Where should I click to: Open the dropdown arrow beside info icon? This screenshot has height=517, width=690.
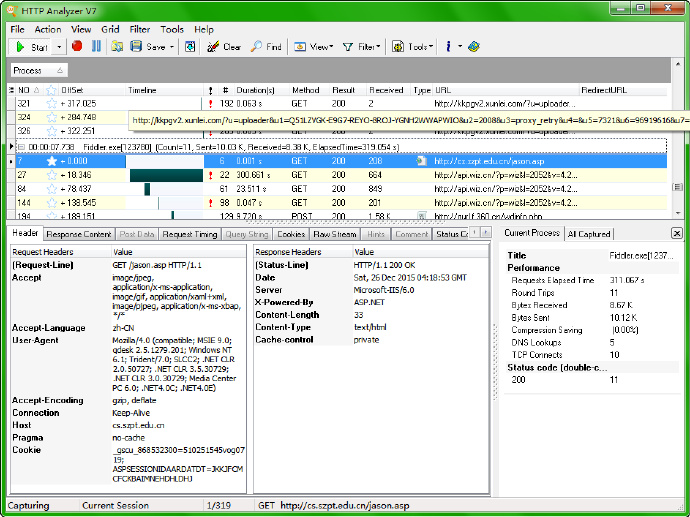coord(460,46)
